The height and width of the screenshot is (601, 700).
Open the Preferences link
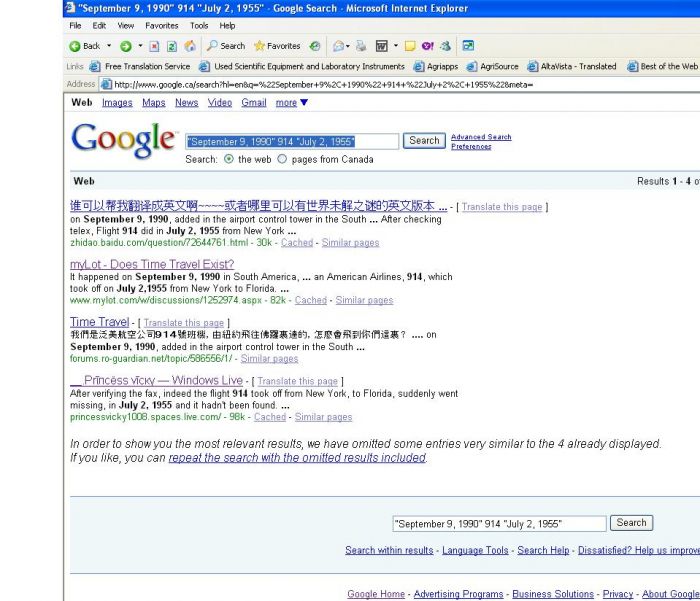click(x=471, y=146)
